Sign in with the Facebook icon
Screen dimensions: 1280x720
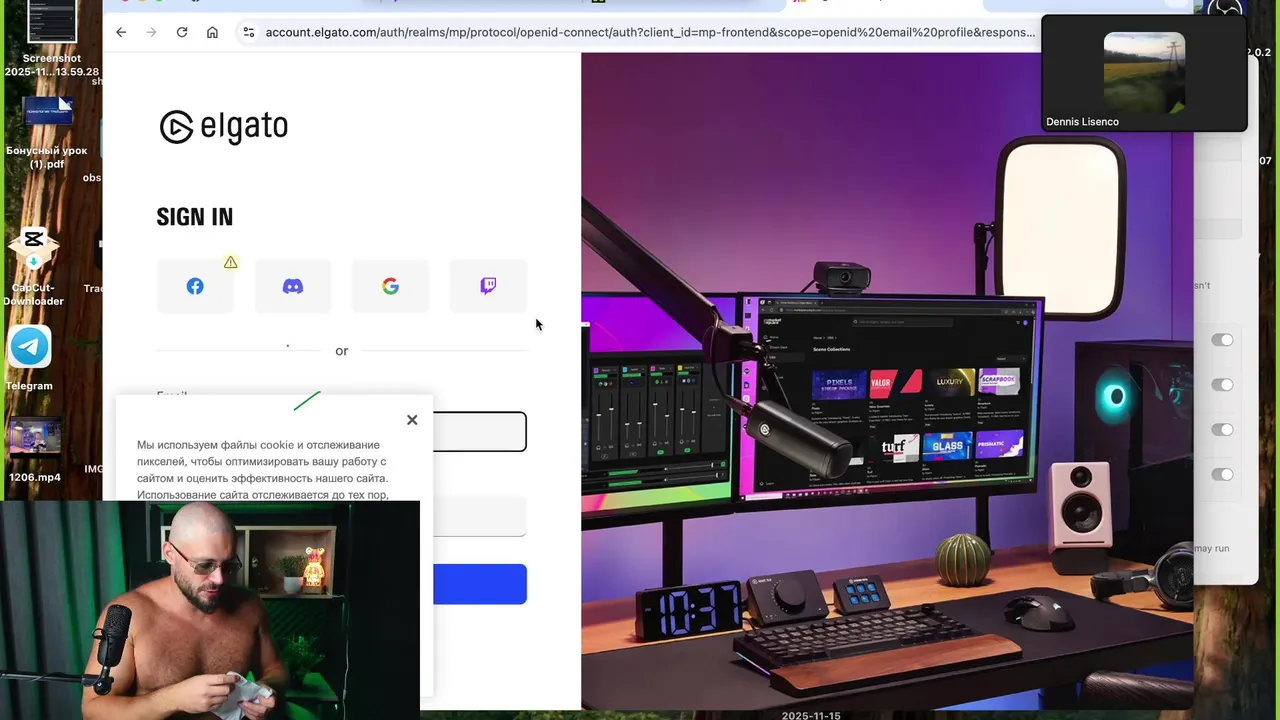pos(195,286)
